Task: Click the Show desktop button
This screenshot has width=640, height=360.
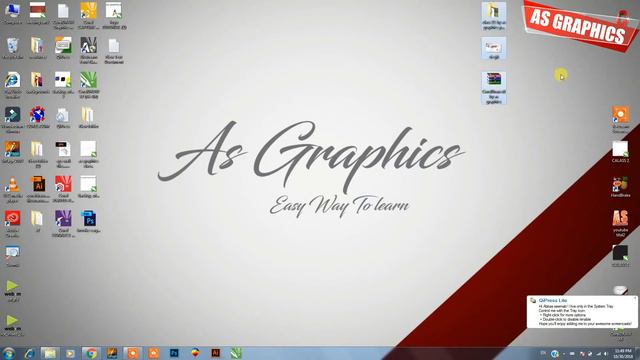Action: tap(638, 353)
